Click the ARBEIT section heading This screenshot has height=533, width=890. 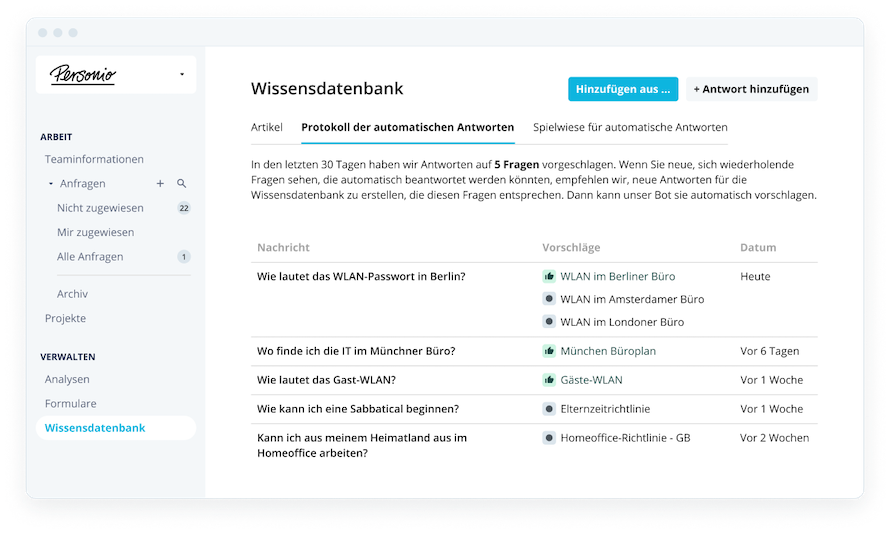click(56, 137)
